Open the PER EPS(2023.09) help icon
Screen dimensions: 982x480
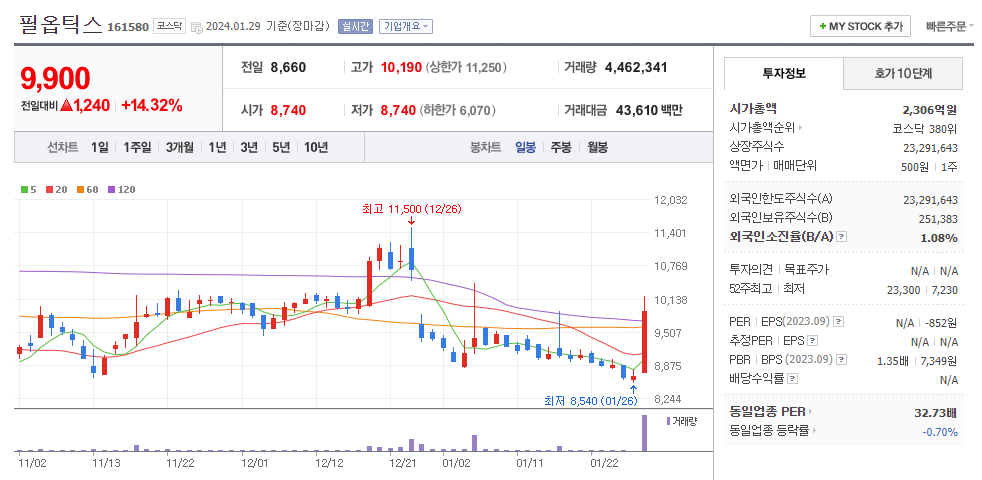[839, 321]
